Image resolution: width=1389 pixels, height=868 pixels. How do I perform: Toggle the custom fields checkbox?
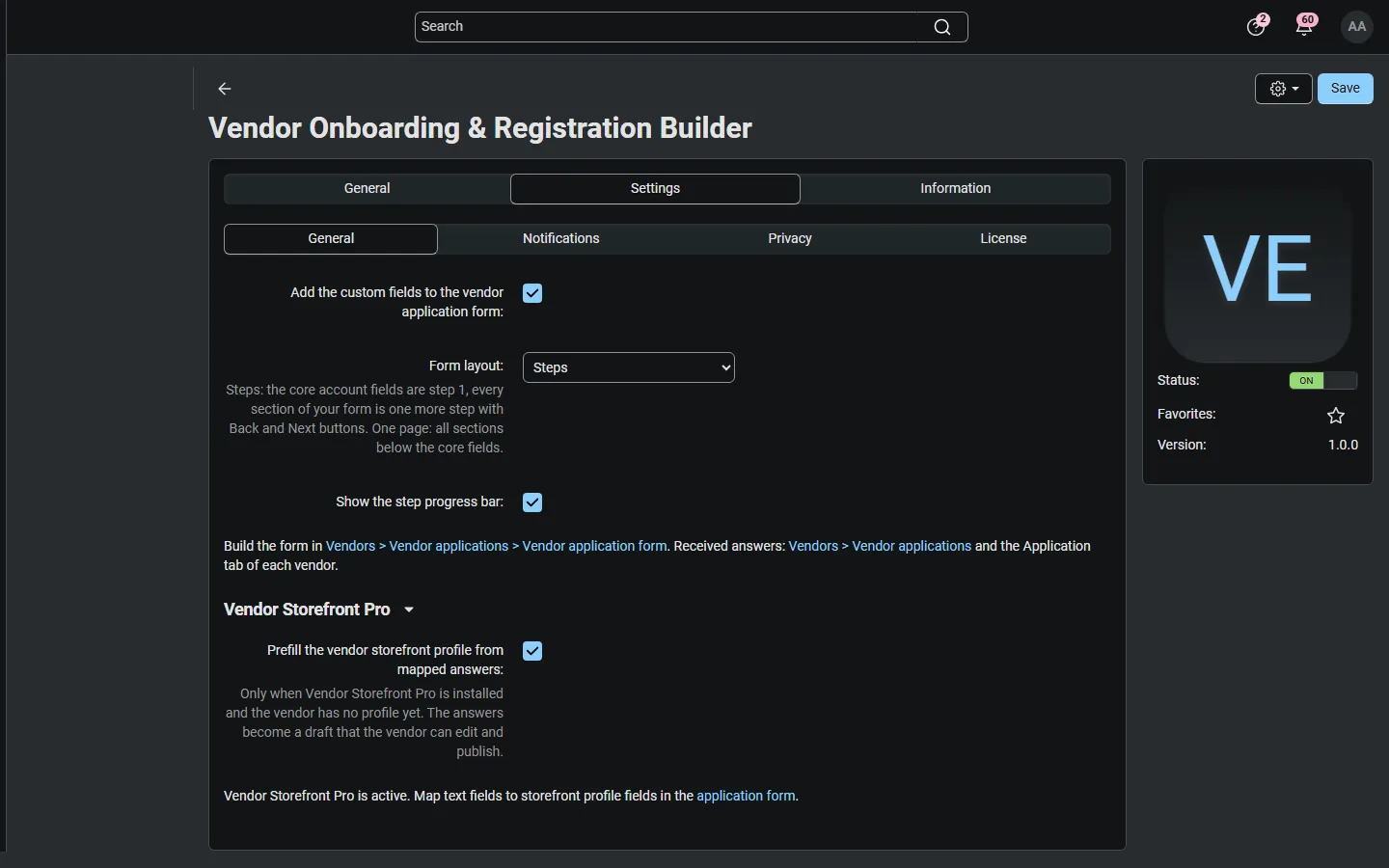point(532,293)
